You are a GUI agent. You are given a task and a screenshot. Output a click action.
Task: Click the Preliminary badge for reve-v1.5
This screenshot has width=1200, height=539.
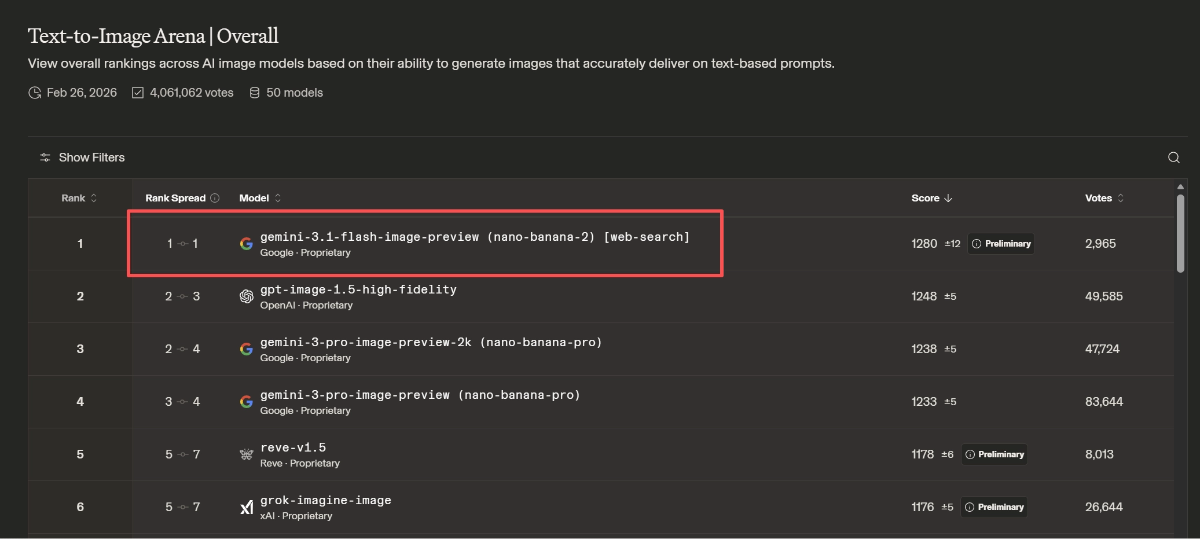[x=994, y=454]
